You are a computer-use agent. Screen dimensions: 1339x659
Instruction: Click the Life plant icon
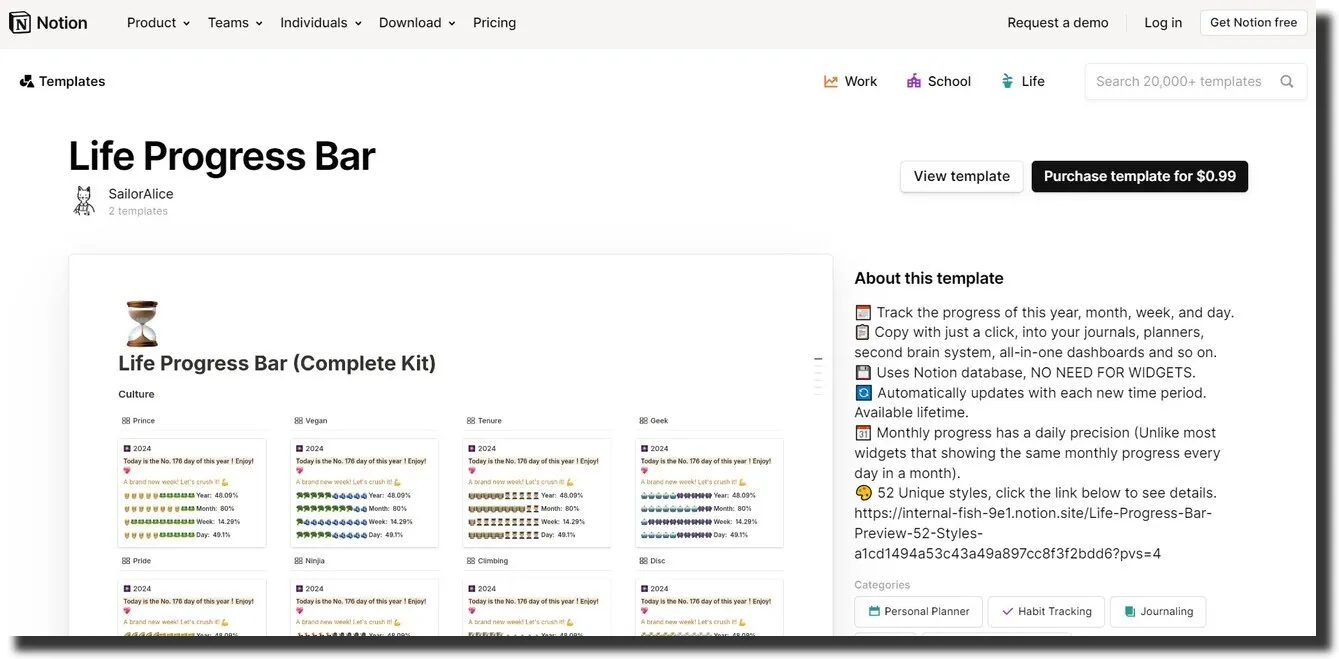pos(1007,81)
